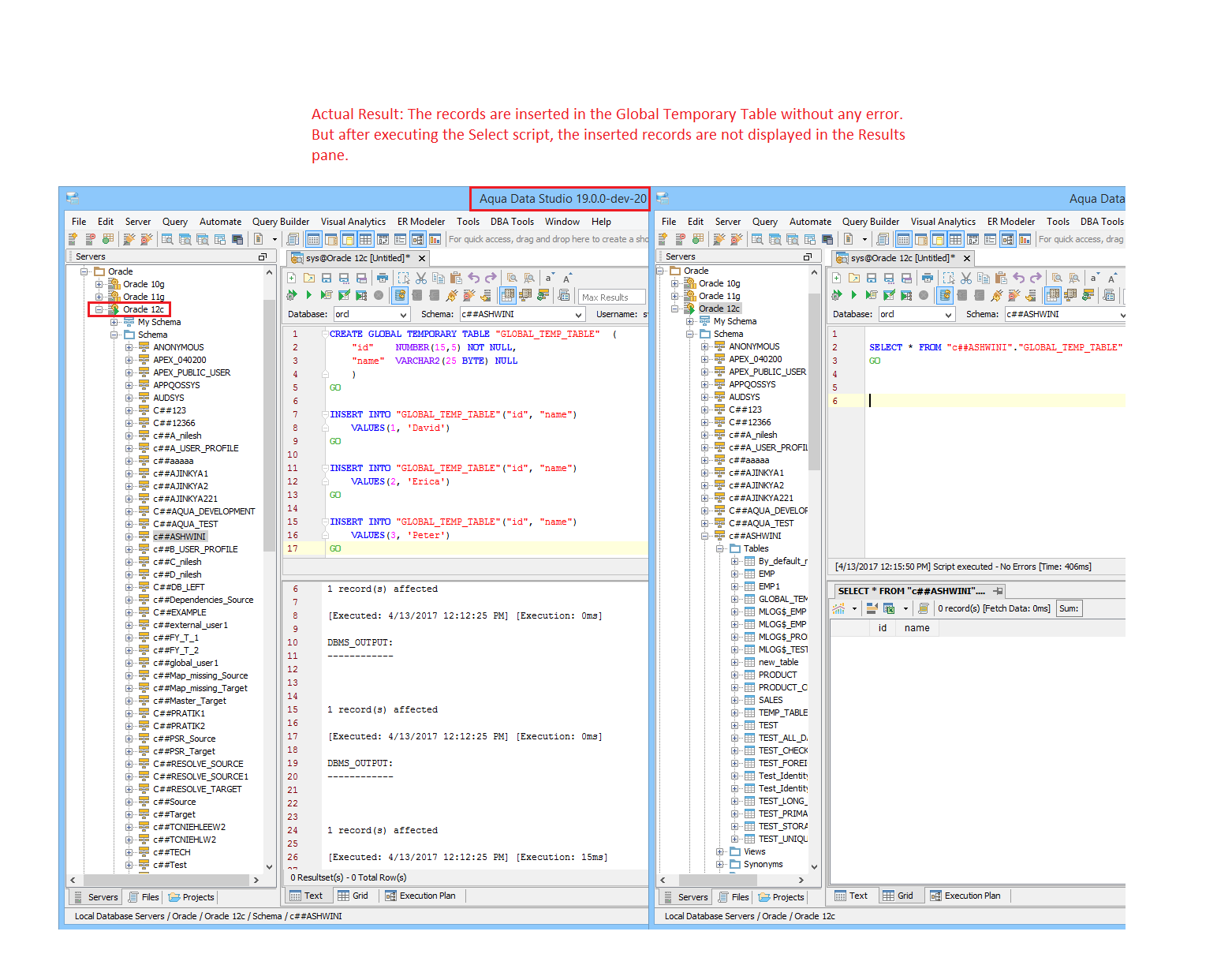The image size is (1232, 980).
Task: Close the sys@Oracle 12c tab in left window
Action: 422,258
